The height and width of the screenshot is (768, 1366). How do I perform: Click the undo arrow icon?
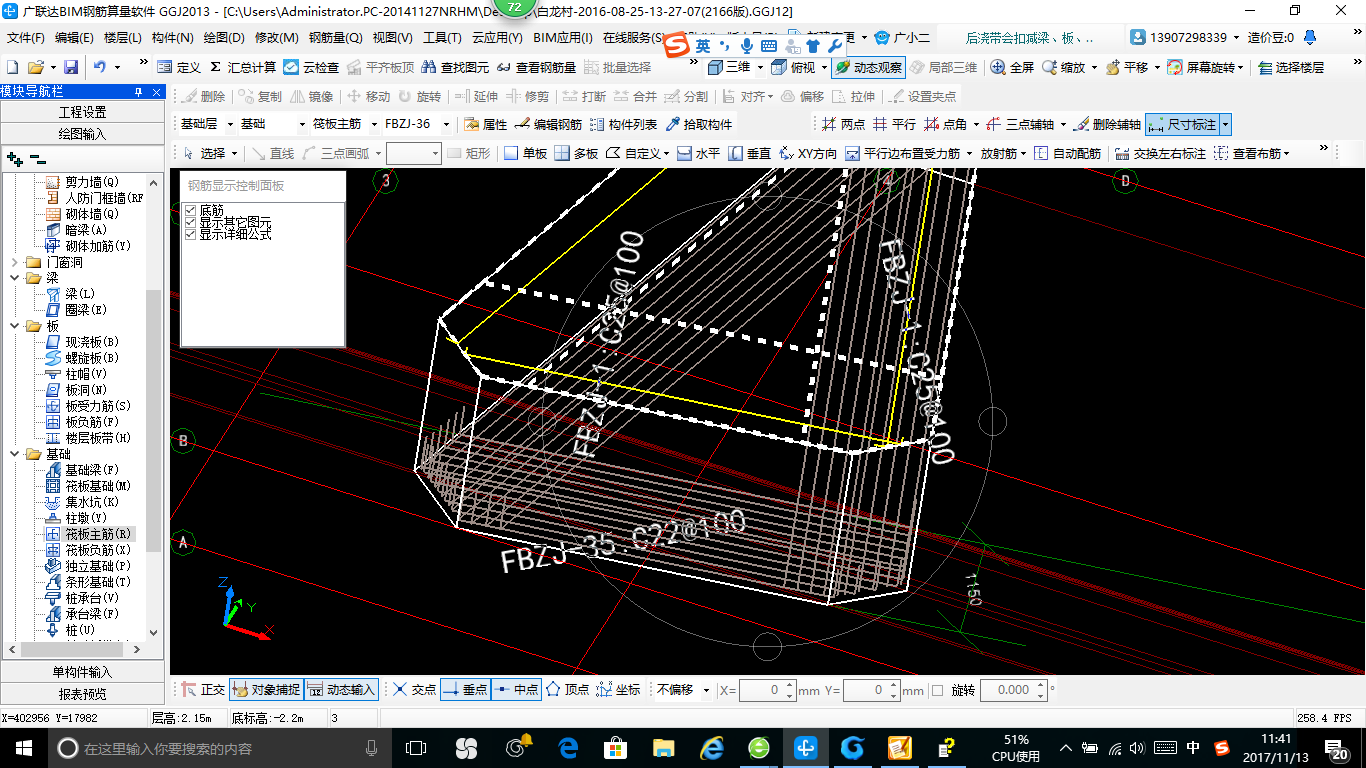100,67
